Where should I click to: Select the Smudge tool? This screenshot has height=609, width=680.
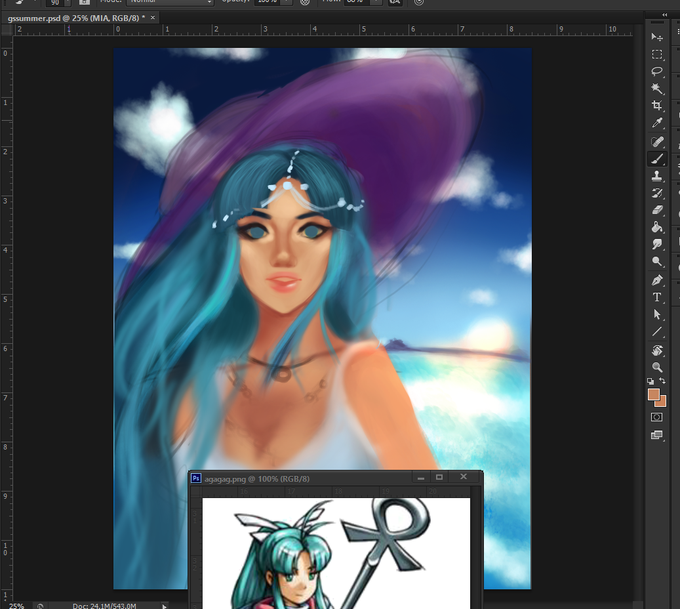pos(657,244)
